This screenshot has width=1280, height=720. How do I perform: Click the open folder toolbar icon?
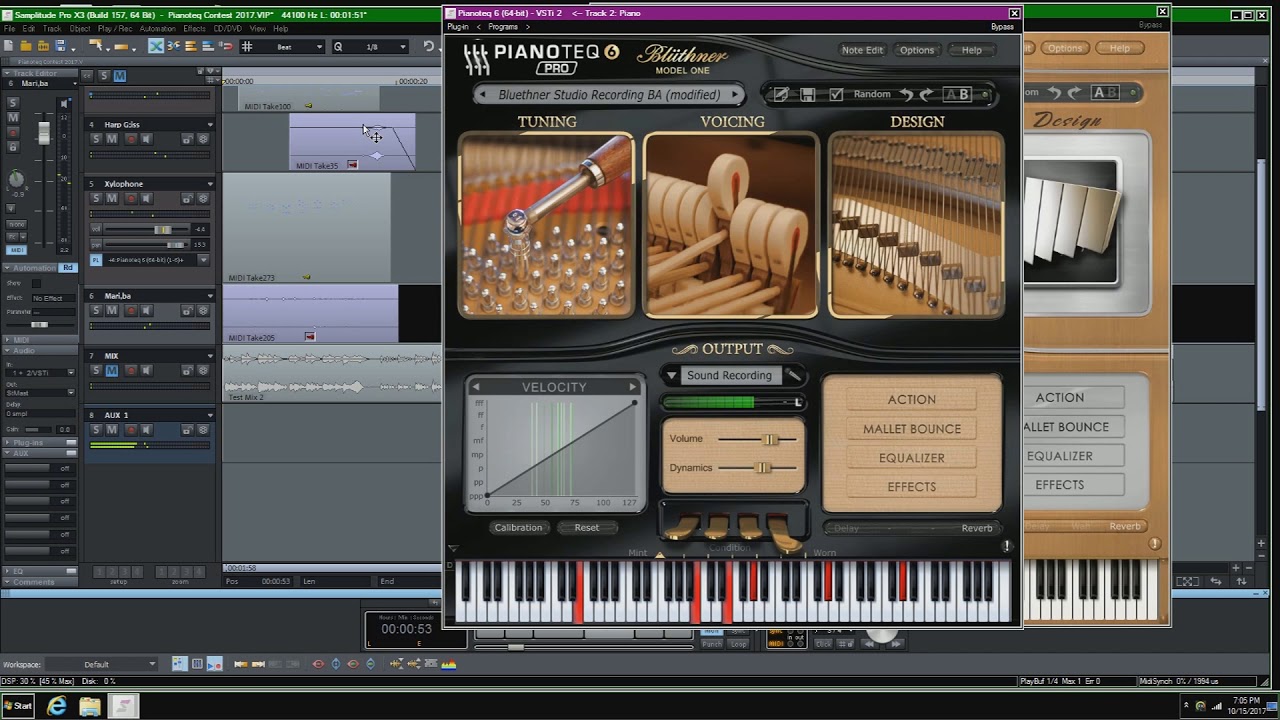click(26, 46)
